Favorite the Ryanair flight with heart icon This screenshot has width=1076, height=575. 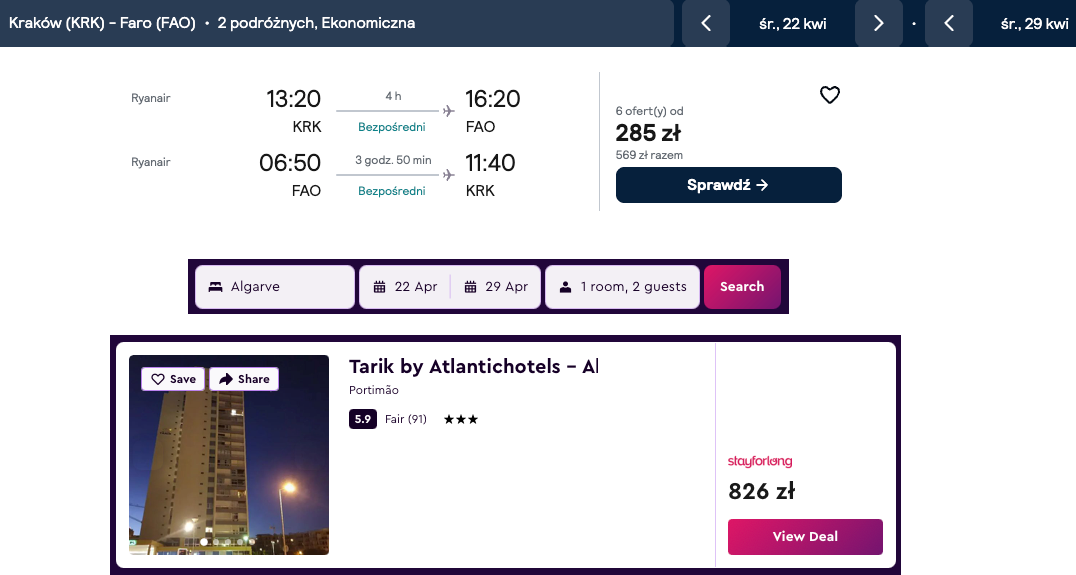(x=830, y=96)
